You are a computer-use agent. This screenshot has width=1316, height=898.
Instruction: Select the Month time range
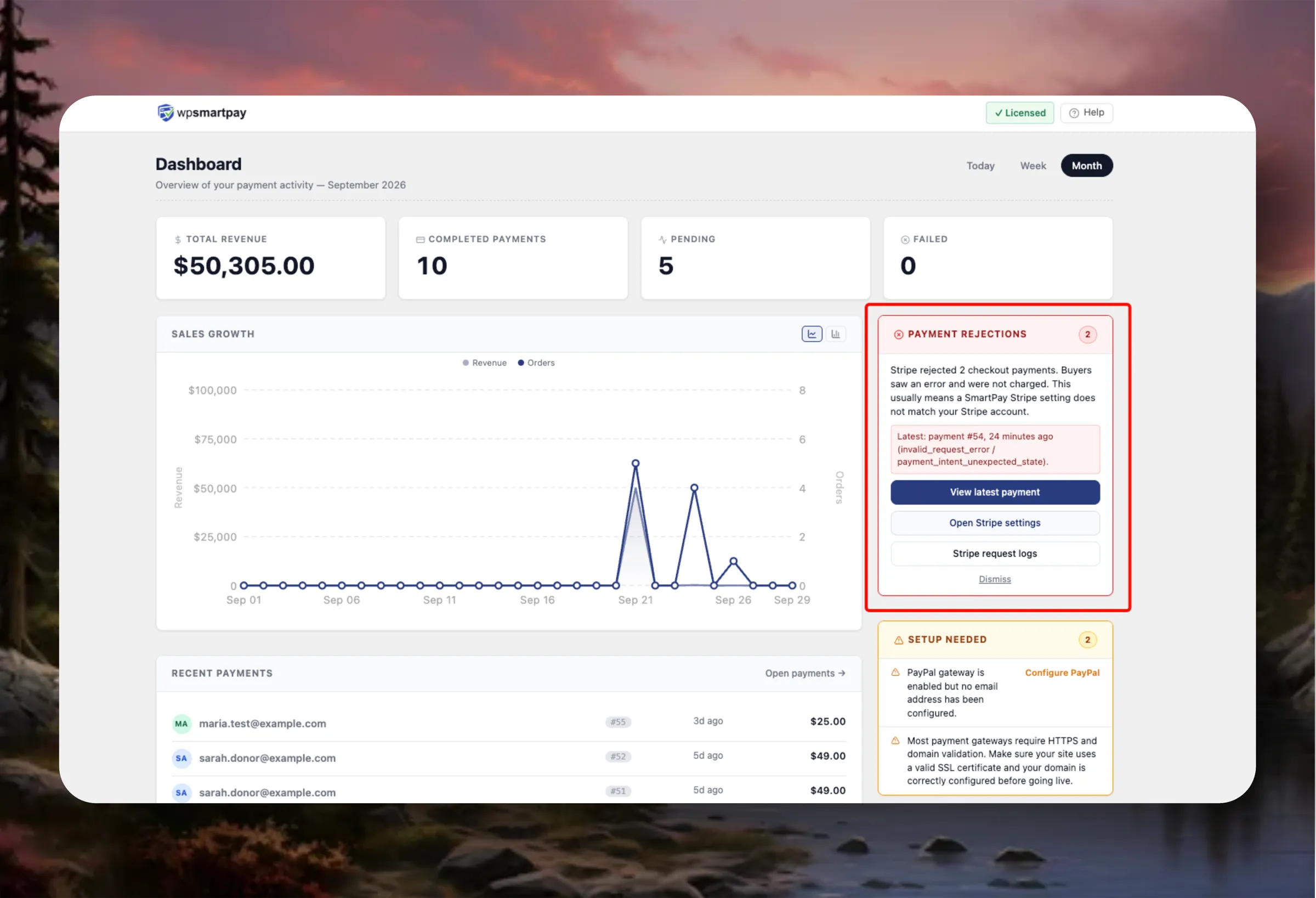[x=1087, y=166]
